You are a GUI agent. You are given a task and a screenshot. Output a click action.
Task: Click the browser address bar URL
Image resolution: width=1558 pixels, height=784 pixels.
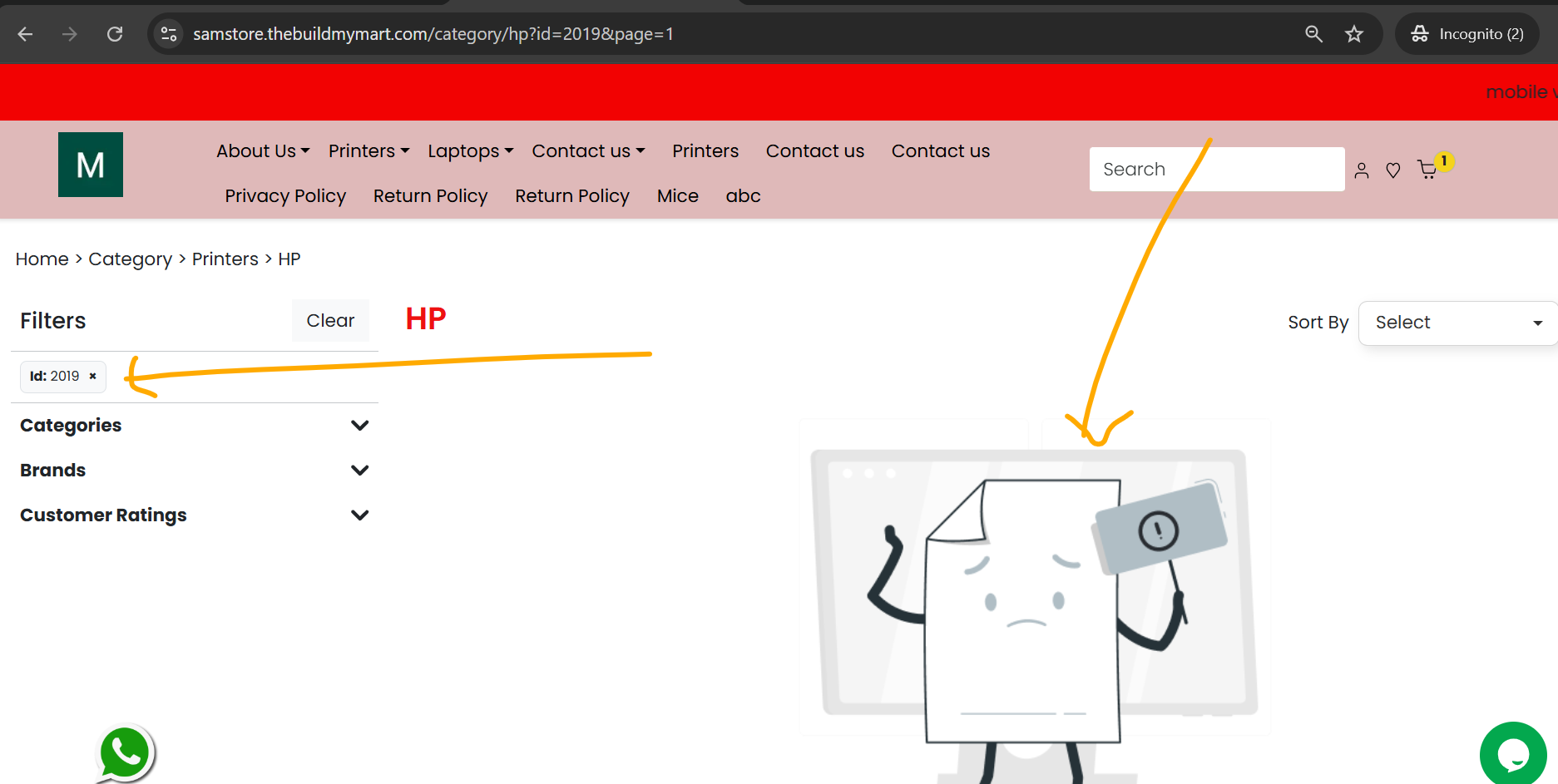(433, 34)
